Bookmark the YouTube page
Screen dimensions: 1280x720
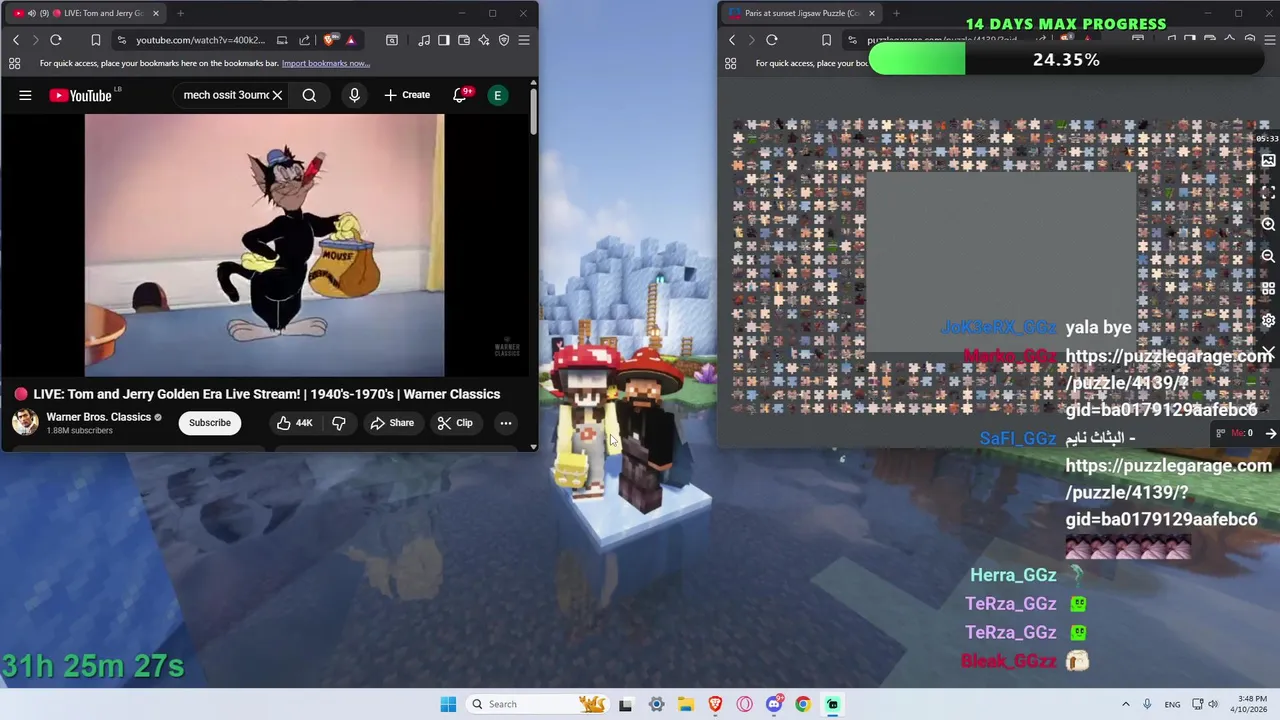tap(96, 40)
